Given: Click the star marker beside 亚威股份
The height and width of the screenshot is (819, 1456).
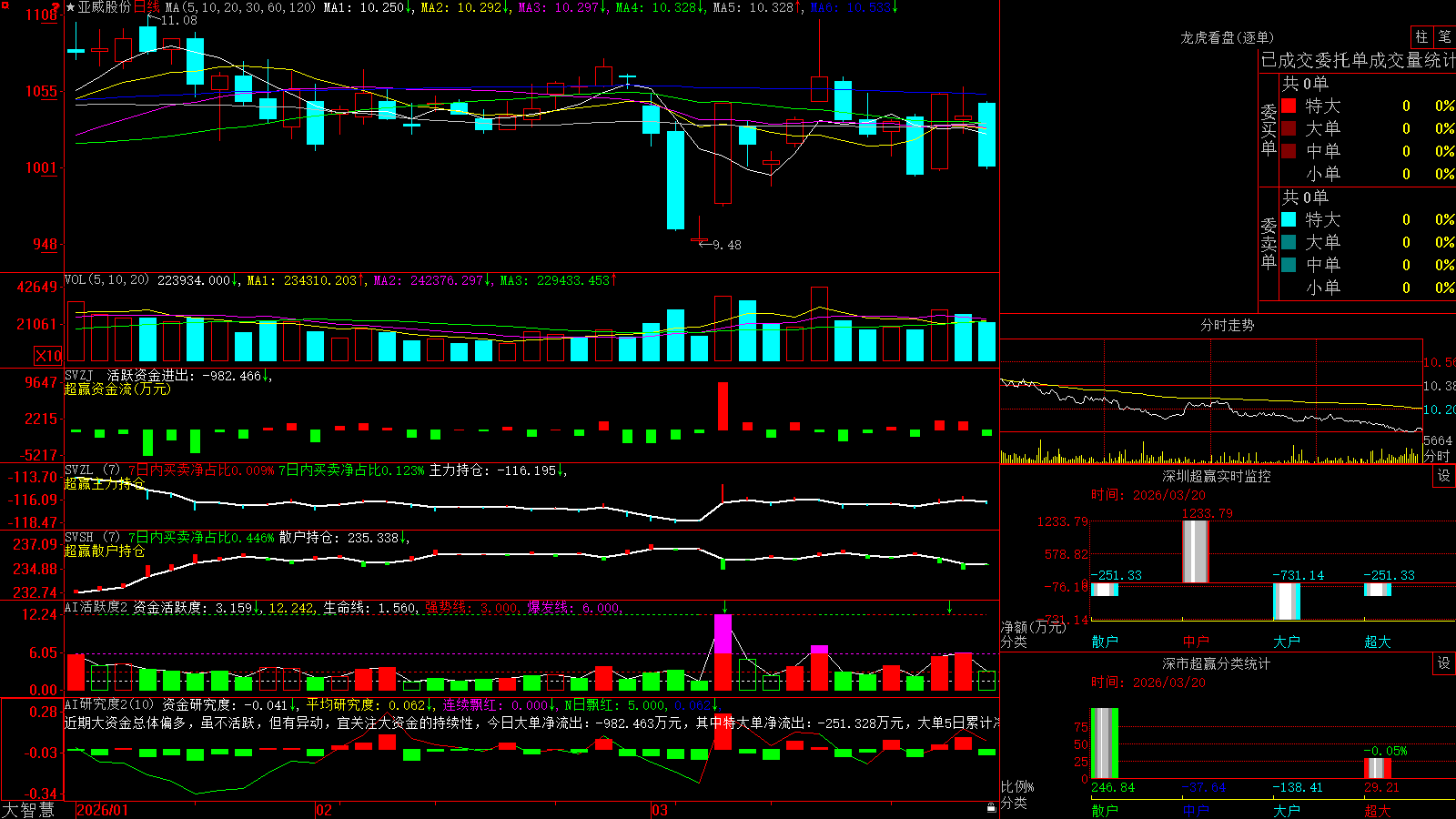Looking at the screenshot, I should point(70,7).
